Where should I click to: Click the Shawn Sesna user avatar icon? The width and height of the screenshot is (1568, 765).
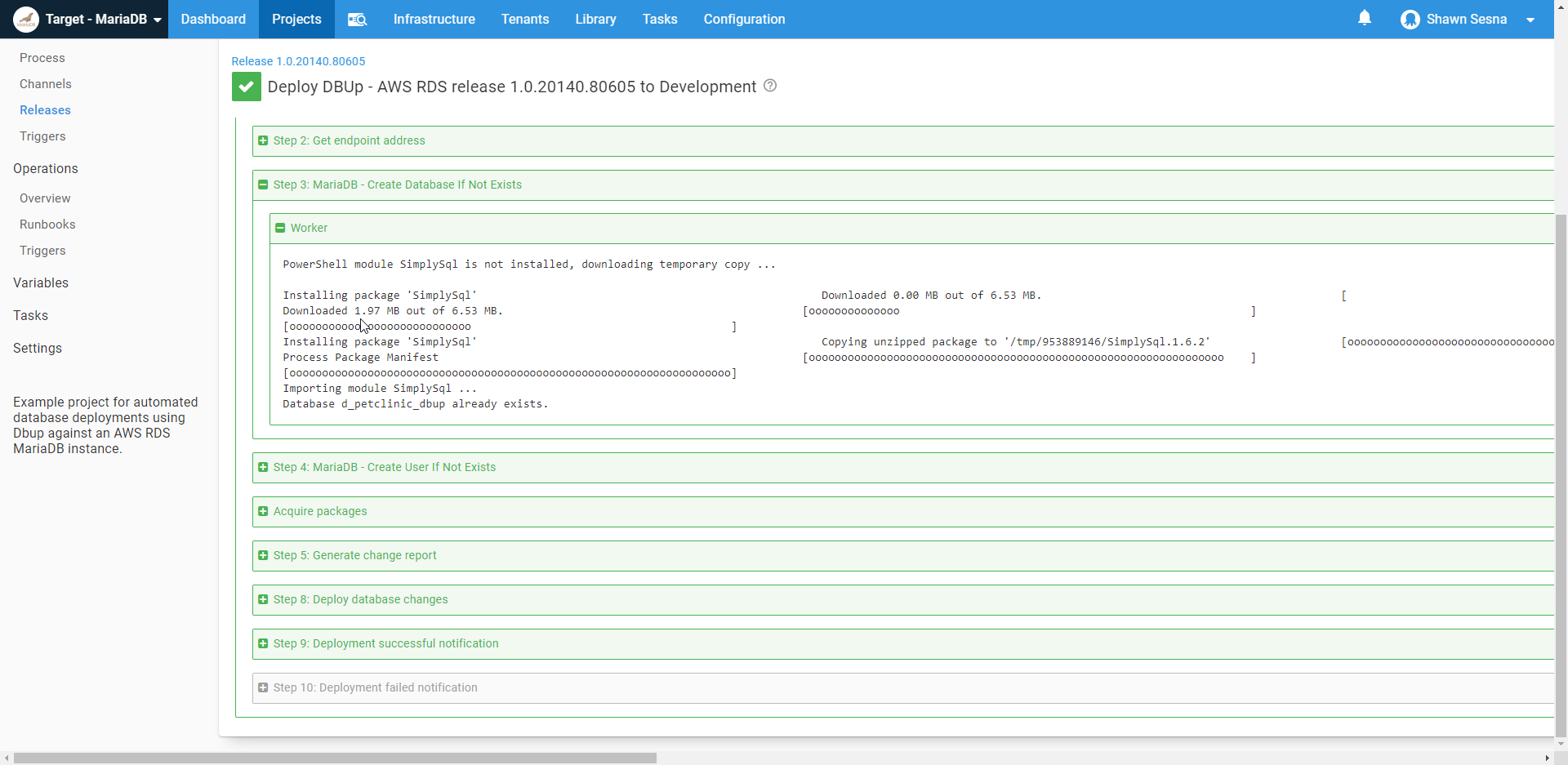point(1410,20)
